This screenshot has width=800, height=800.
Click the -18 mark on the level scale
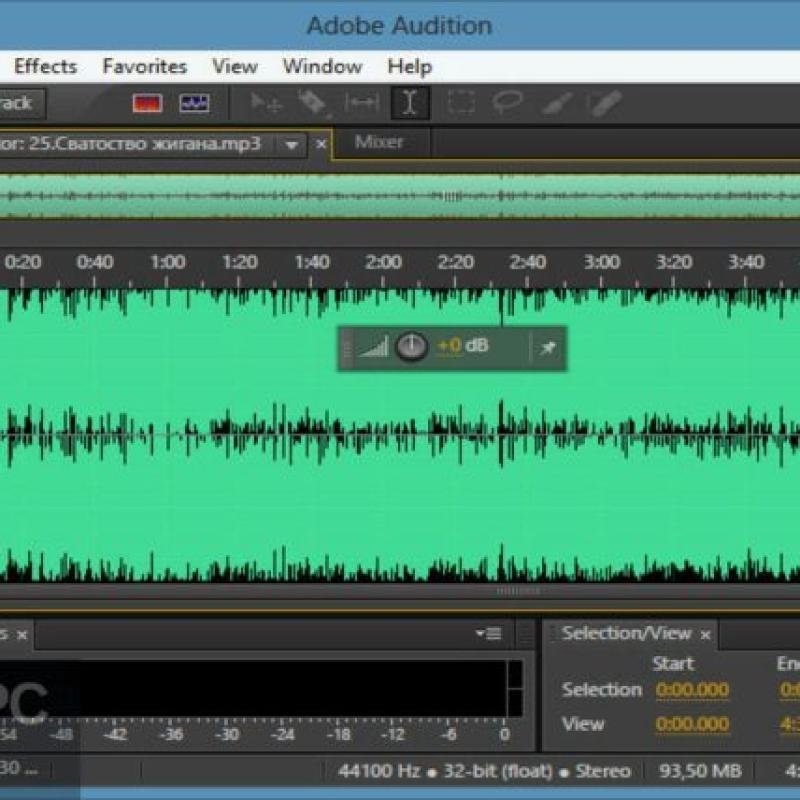[x=338, y=735]
